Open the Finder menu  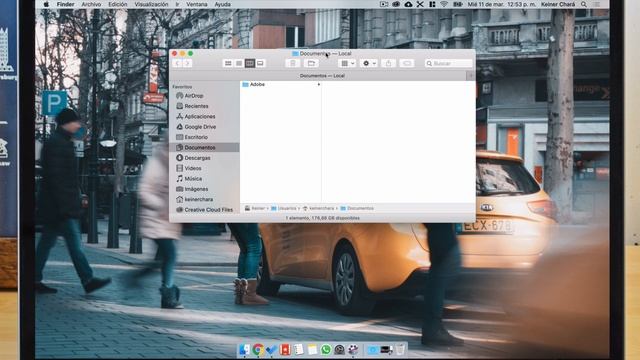[x=65, y=4]
